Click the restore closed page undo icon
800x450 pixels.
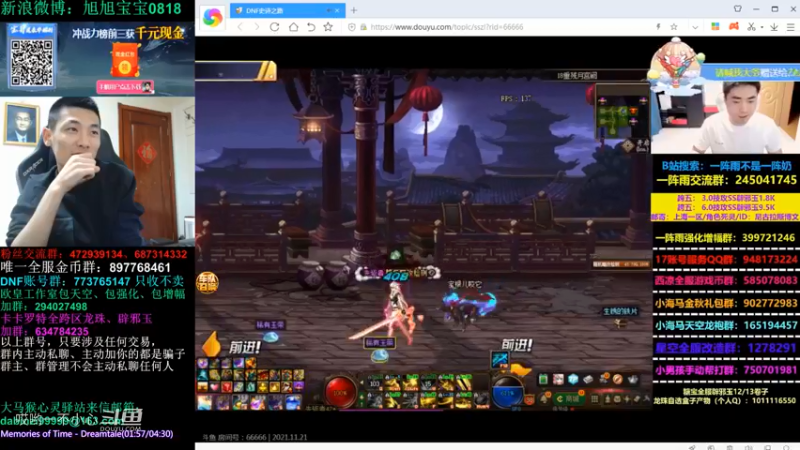click(x=311, y=27)
